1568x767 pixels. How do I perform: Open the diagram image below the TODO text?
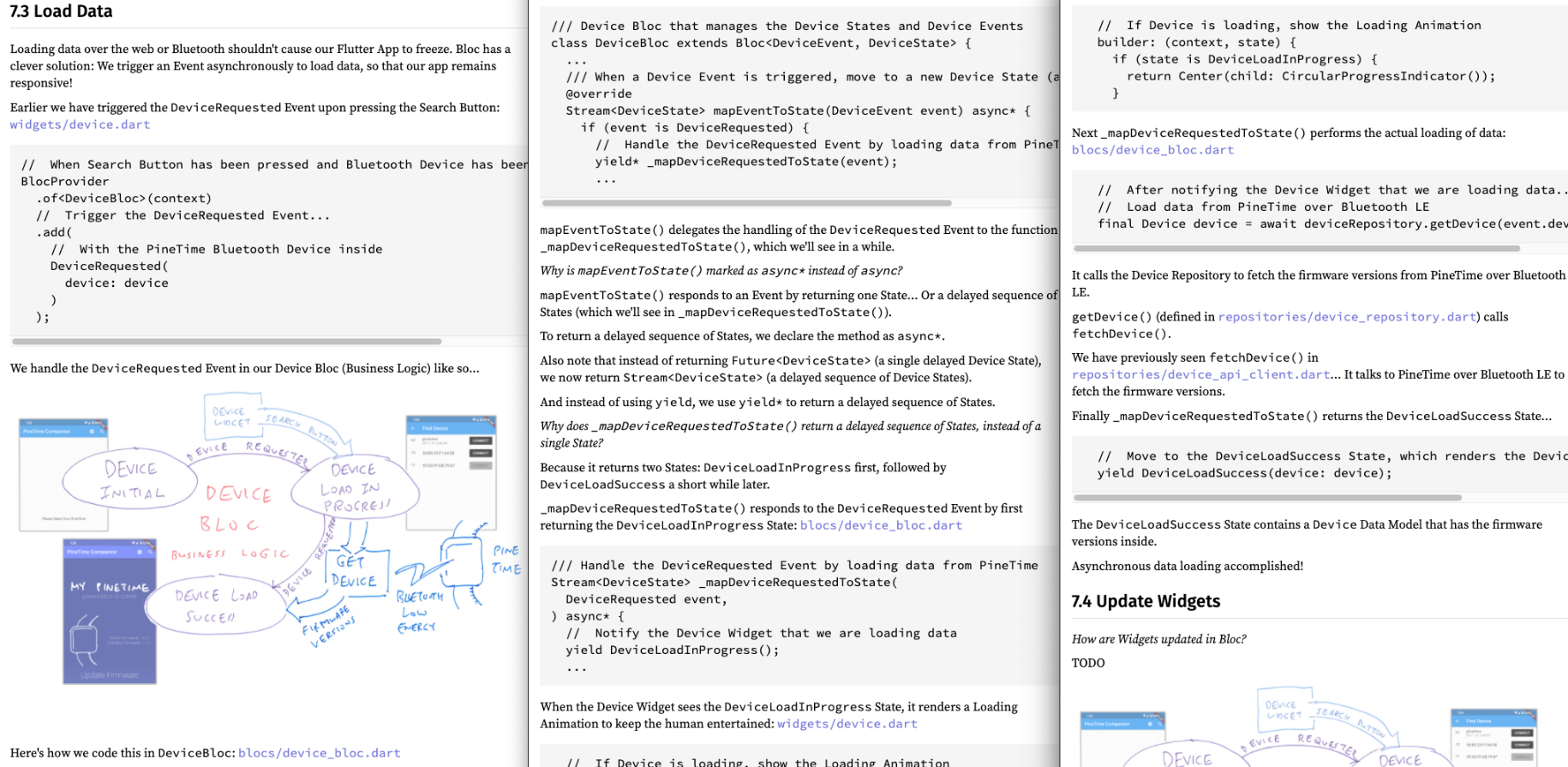pos(1311,728)
